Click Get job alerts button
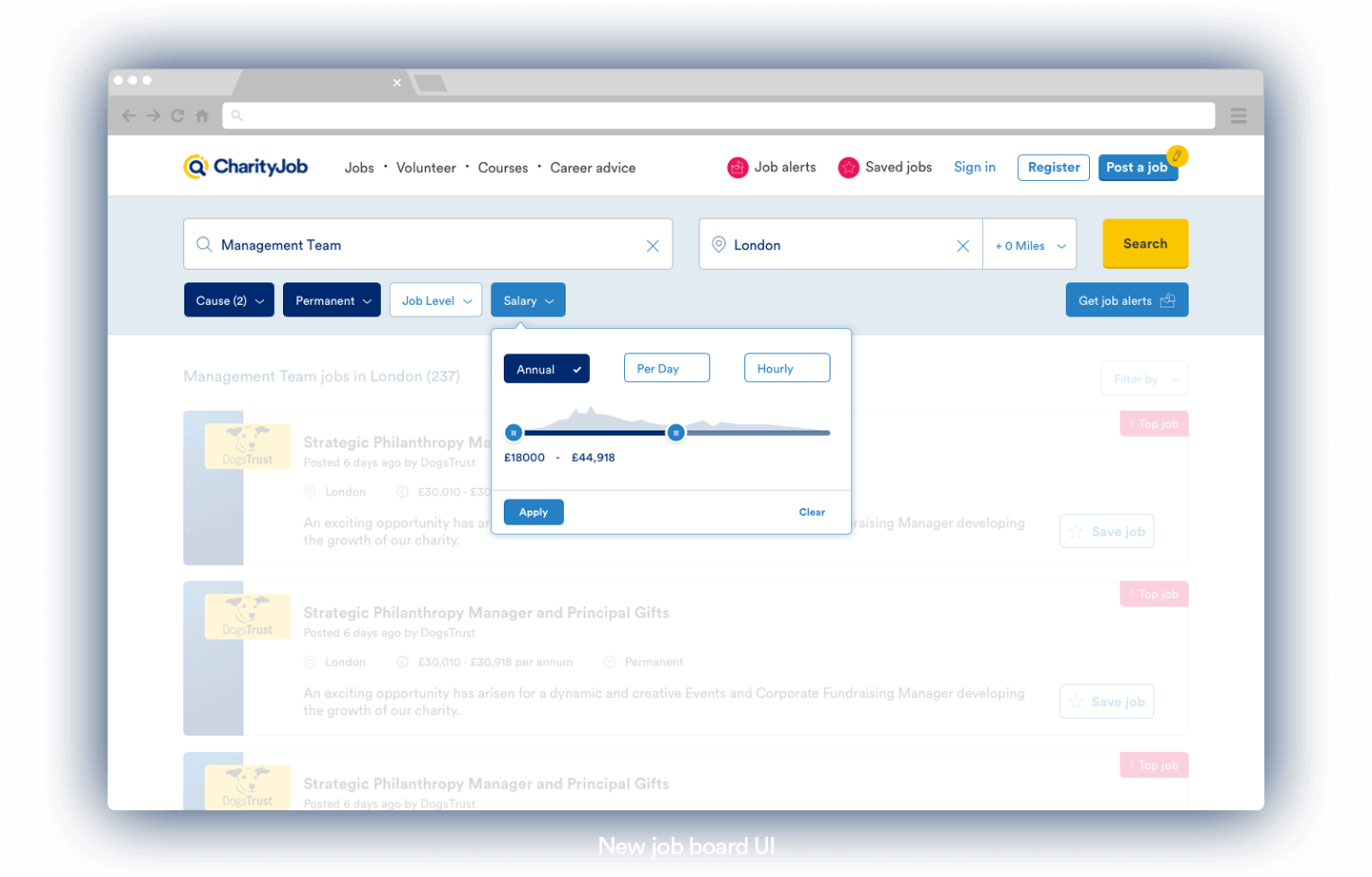 [1127, 300]
